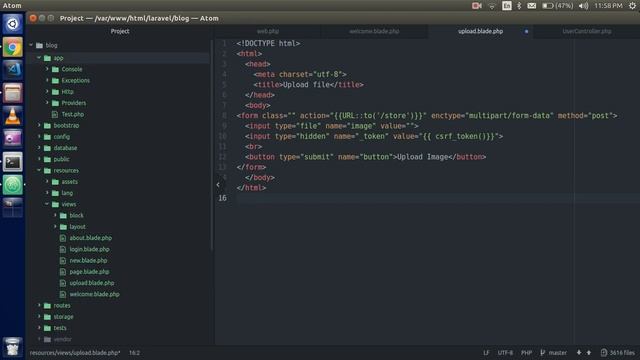Select the upload.blade.php tab

pyautogui.click(x=480, y=31)
